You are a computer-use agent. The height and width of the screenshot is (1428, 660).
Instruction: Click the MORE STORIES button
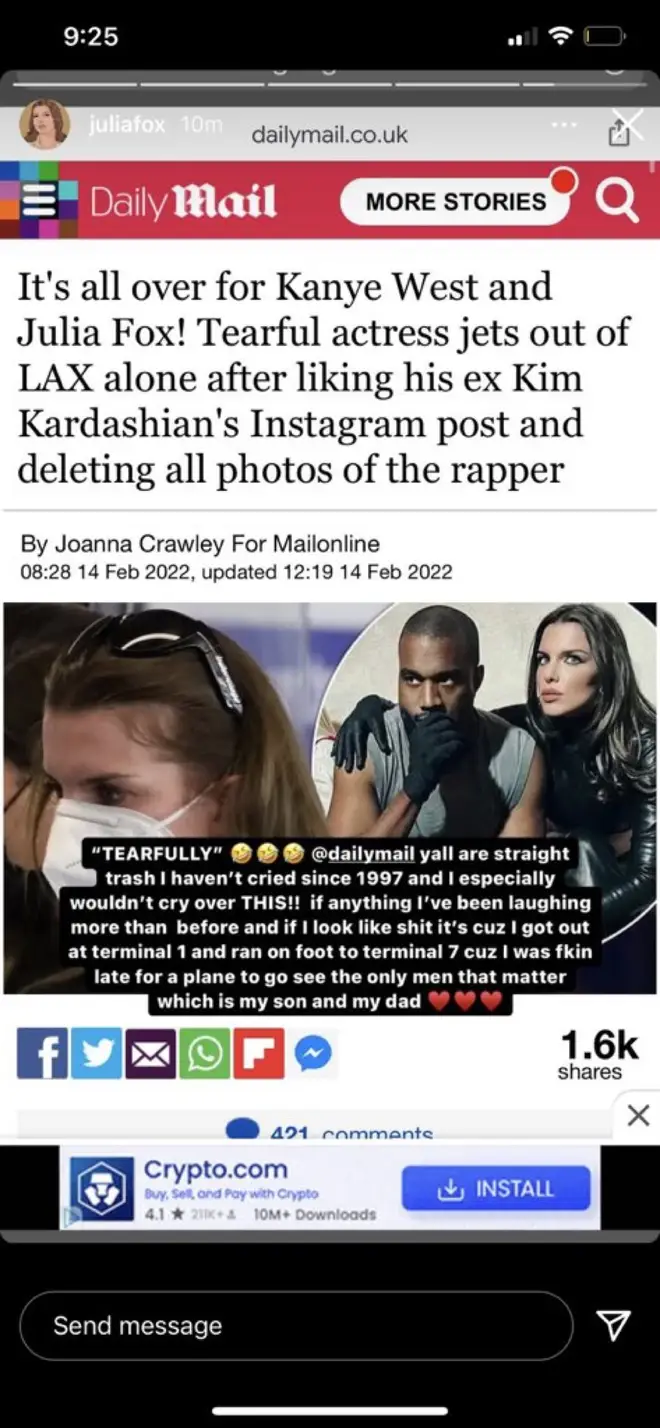[x=455, y=200]
